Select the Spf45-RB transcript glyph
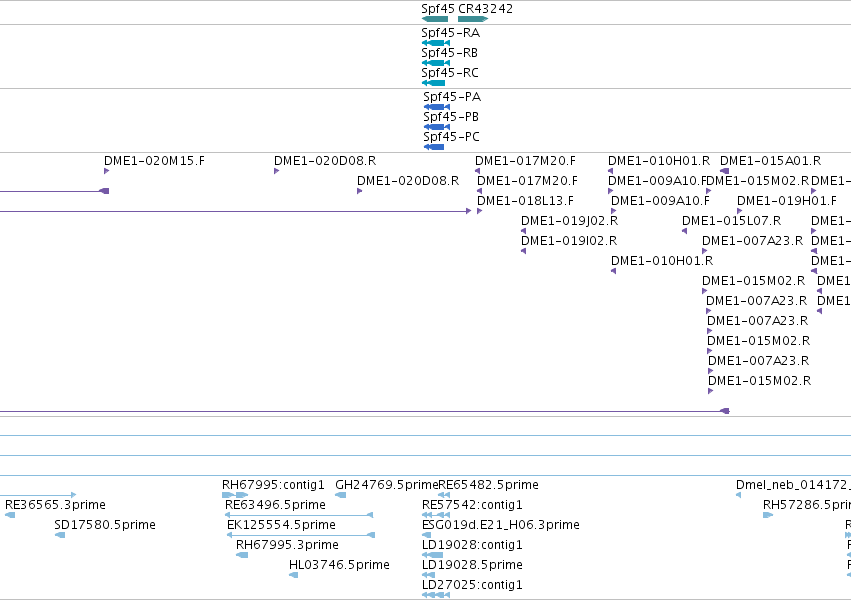The image size is (851, 600). [436, 63]
